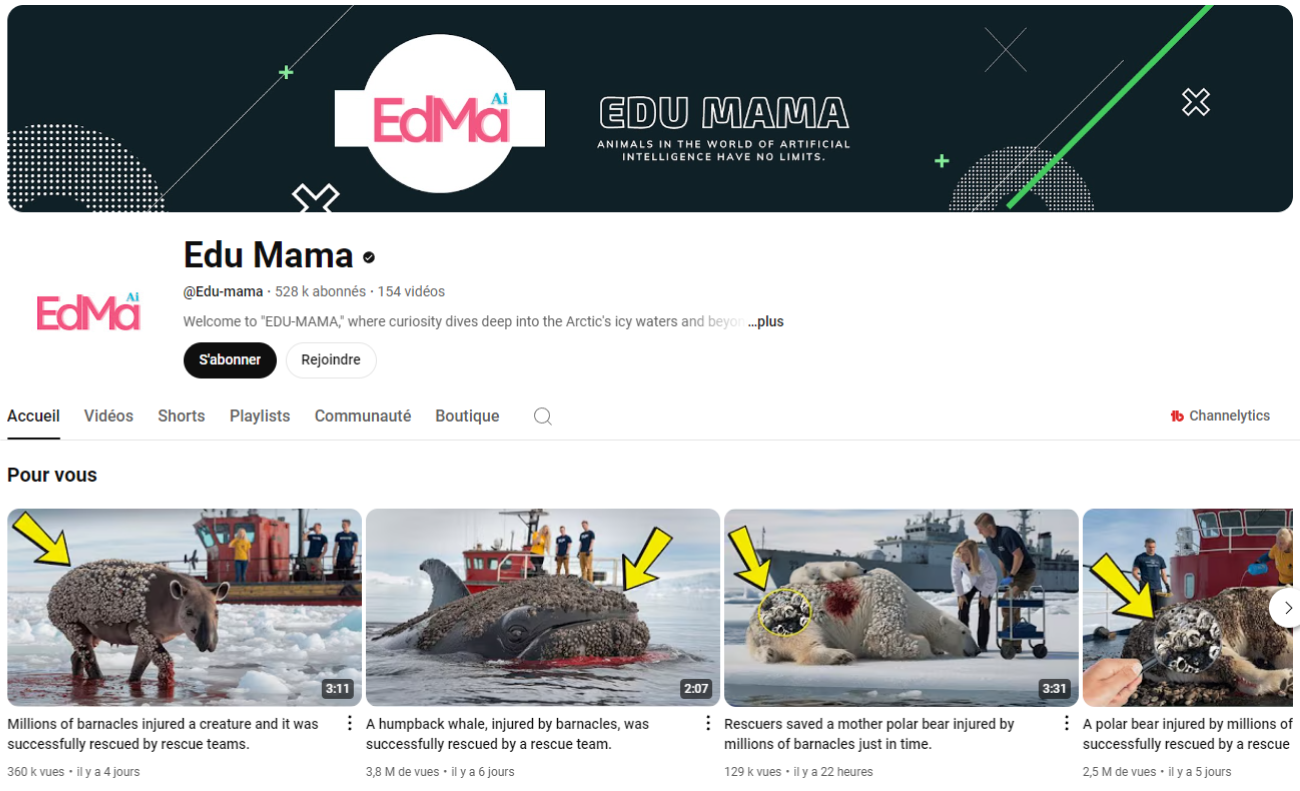The height and width of the screenshot is (791, 1300).
Task: Open the Shorts tab
Action: pyautogui.click(x=181, y=416)
